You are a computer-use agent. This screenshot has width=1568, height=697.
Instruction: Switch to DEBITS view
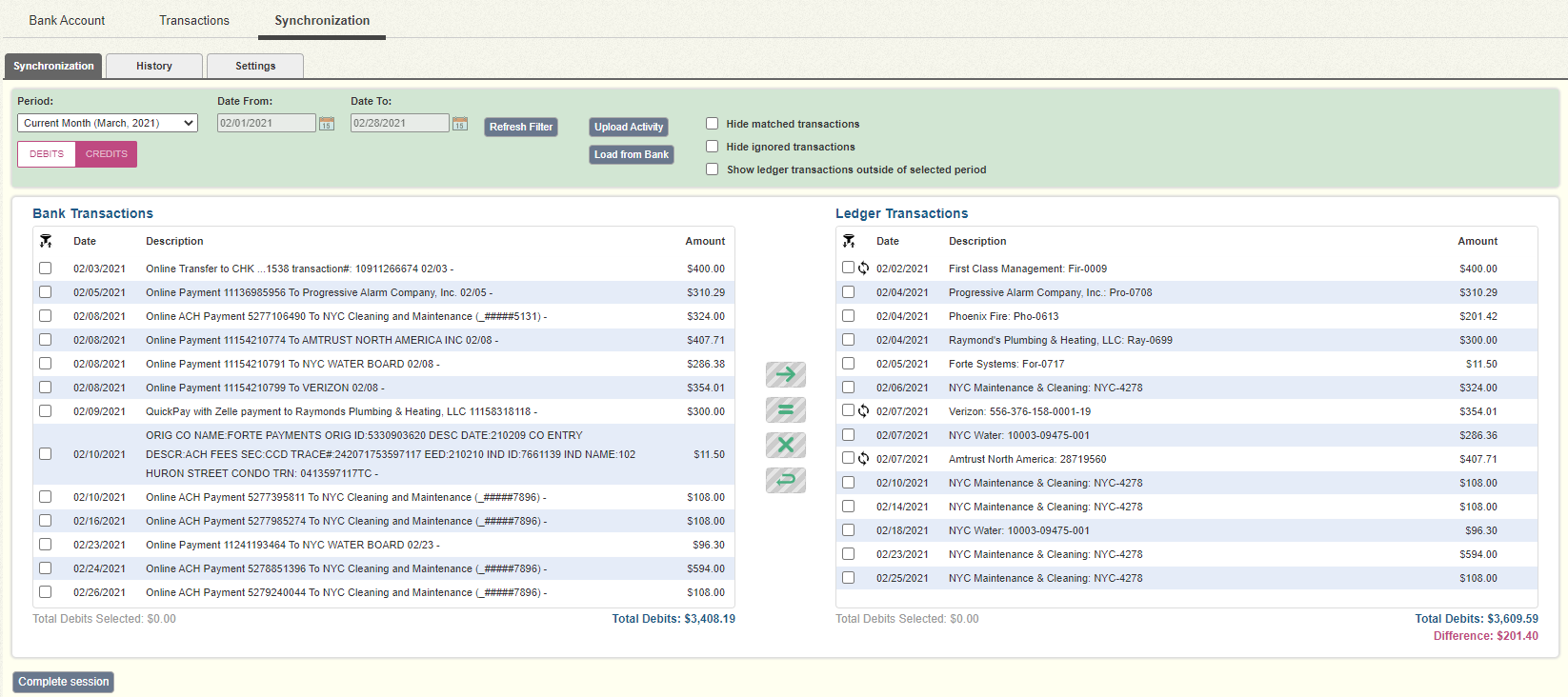click(47, 154)
